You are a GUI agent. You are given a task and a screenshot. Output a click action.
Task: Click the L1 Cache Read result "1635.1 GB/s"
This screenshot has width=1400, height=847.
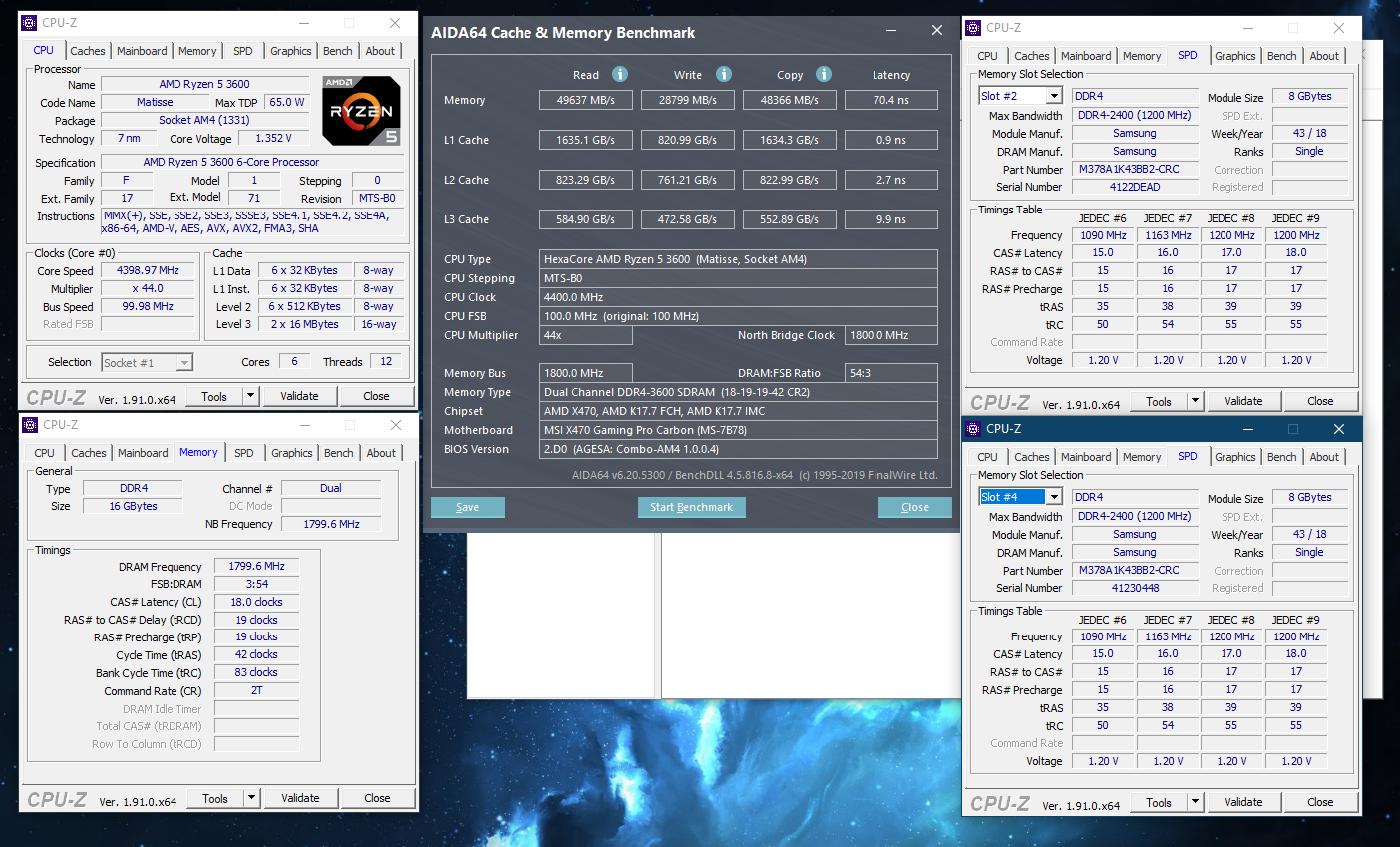click(x=586, y=140)
